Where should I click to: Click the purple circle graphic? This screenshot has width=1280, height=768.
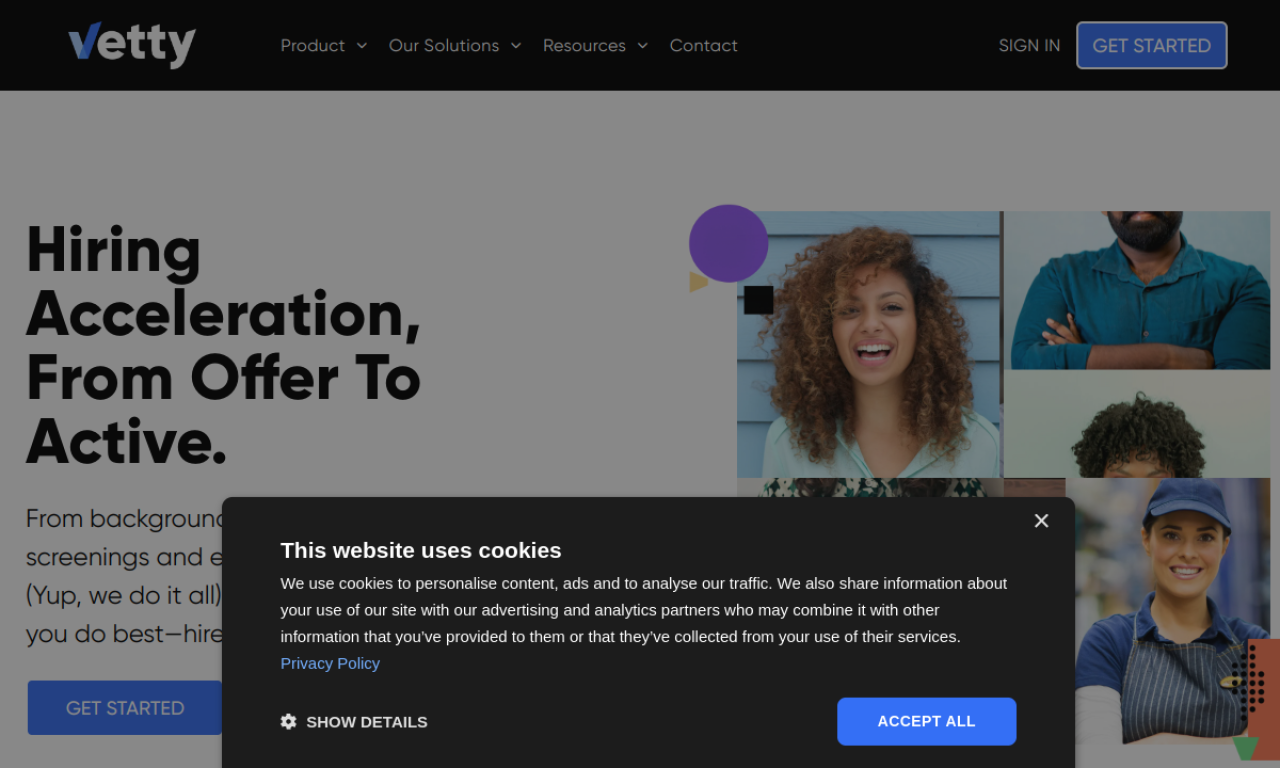pos(728,243)
